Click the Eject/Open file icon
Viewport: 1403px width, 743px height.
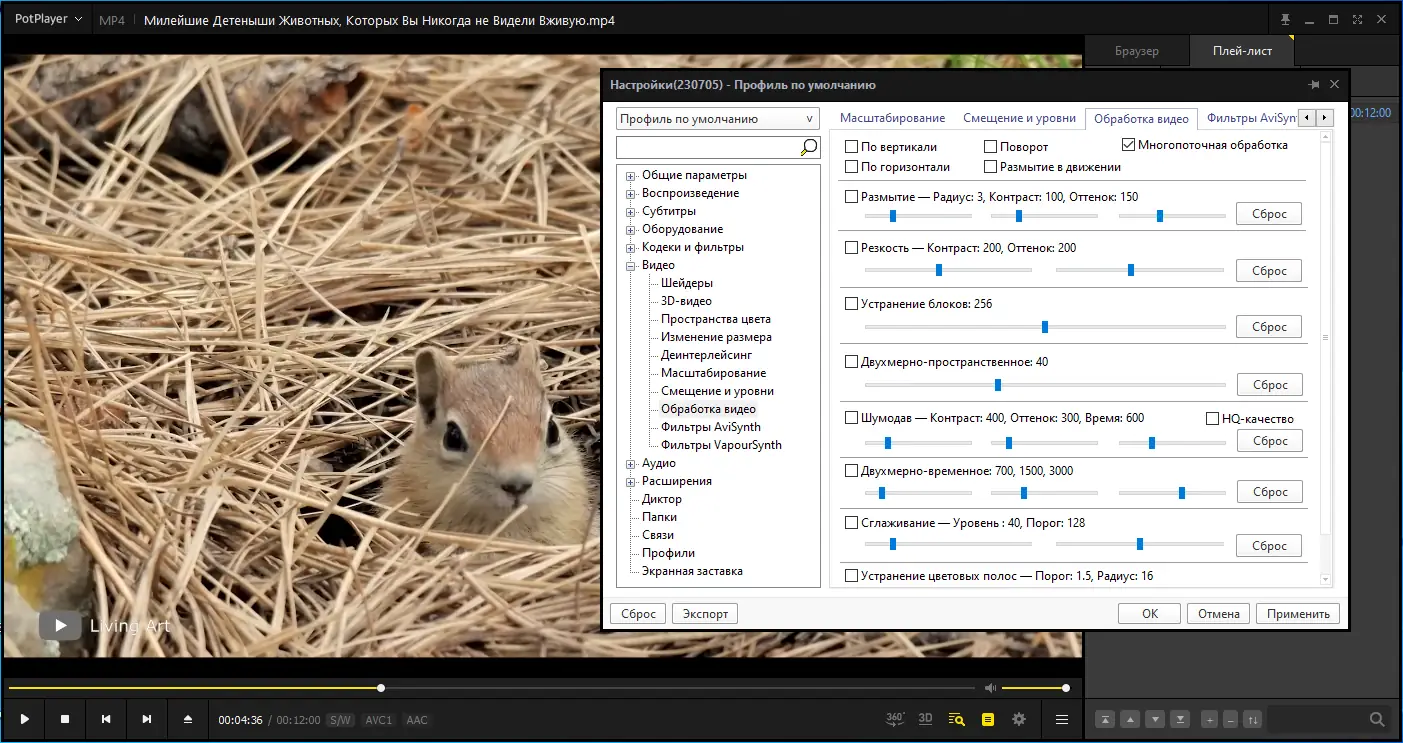188,719
